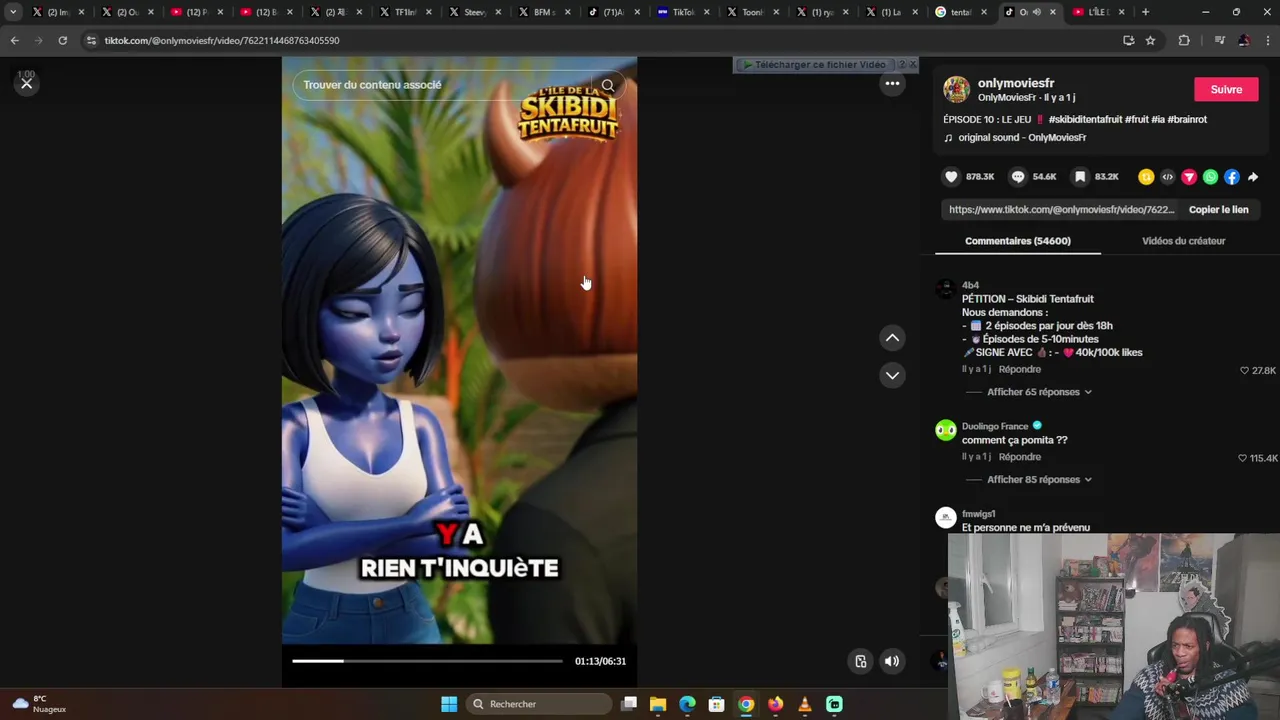Like the 4b4 comment (27.8K)
The height and width of the screenshot is (720, 1280).
tap(1244, 371)
